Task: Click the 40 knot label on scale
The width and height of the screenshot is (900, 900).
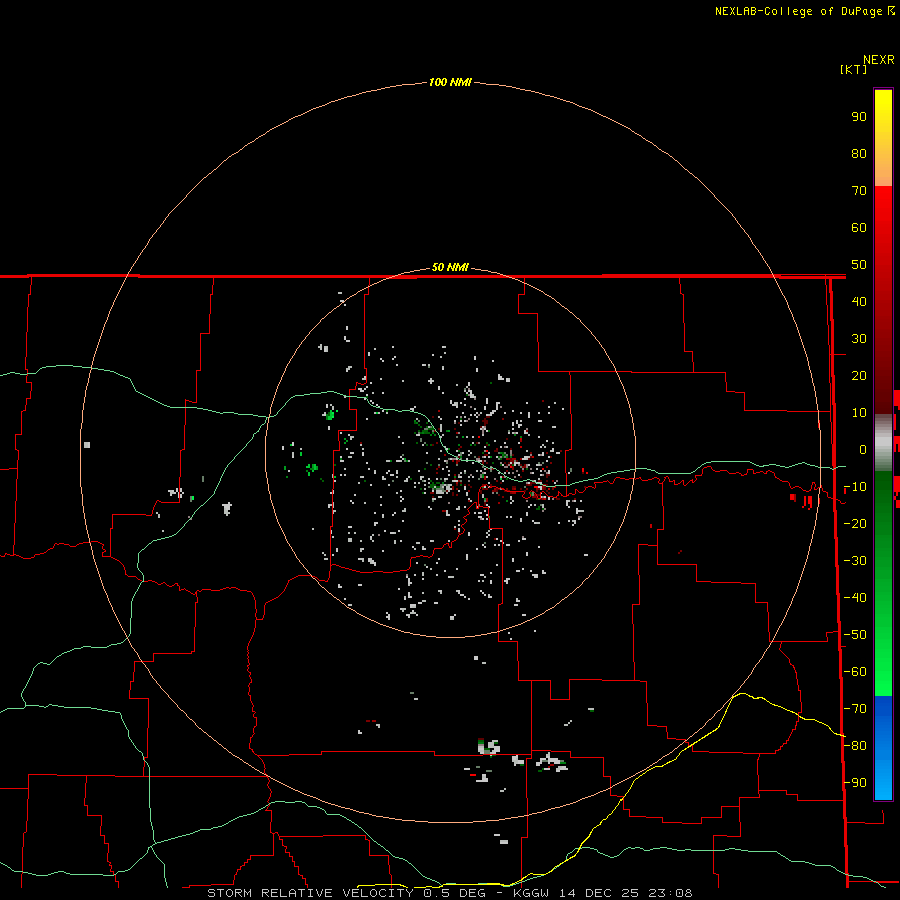Action: pyautogui.click(x=859, y=302)
